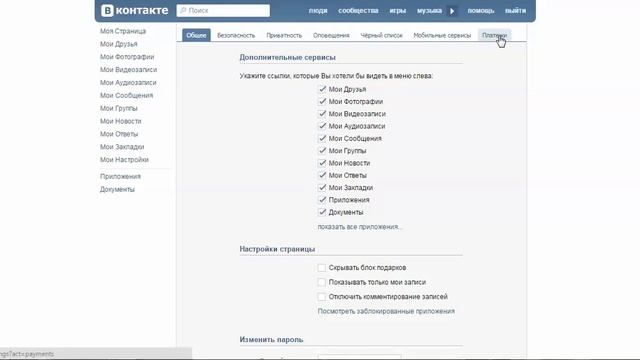Open Мои Фотографии in sidebar
Viewport: 640px width, 360px height.
127,57
